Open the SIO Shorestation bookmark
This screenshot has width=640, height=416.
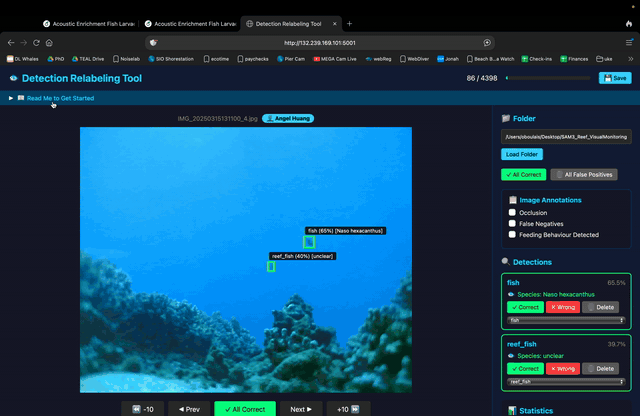click(171, 59)
